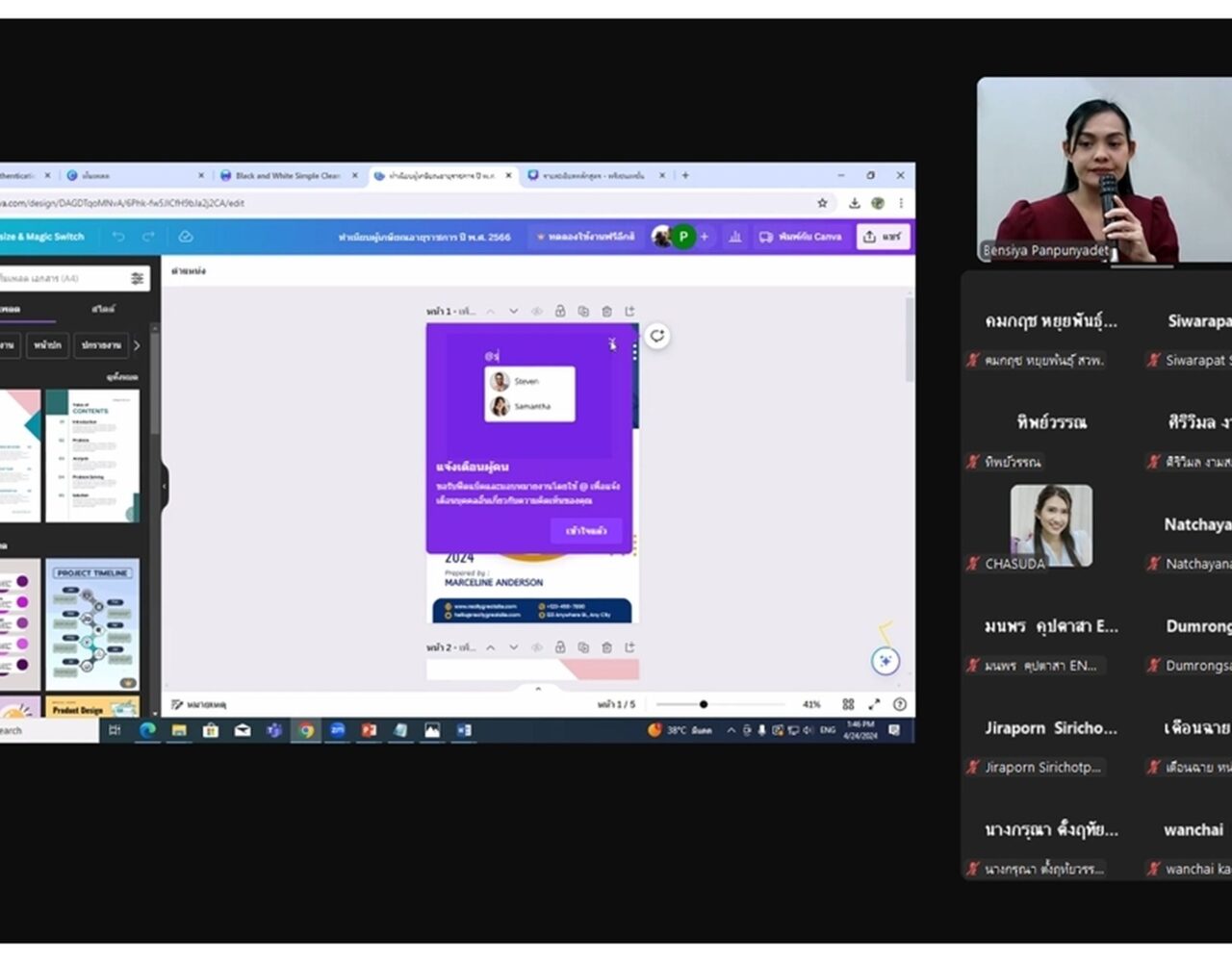
Task: Click the cloud save status icon
Action: [x=186, y=237]
